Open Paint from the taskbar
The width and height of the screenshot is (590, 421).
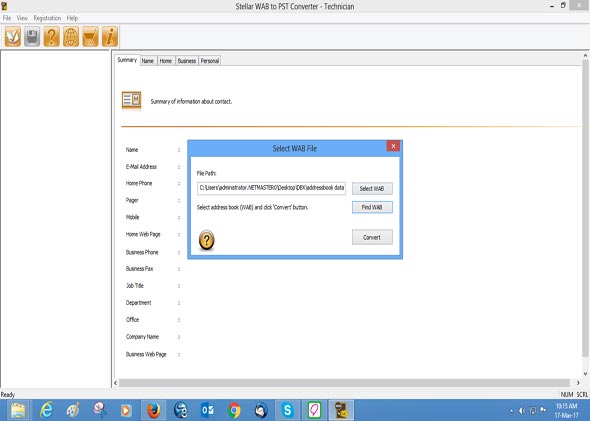(73, 410)
